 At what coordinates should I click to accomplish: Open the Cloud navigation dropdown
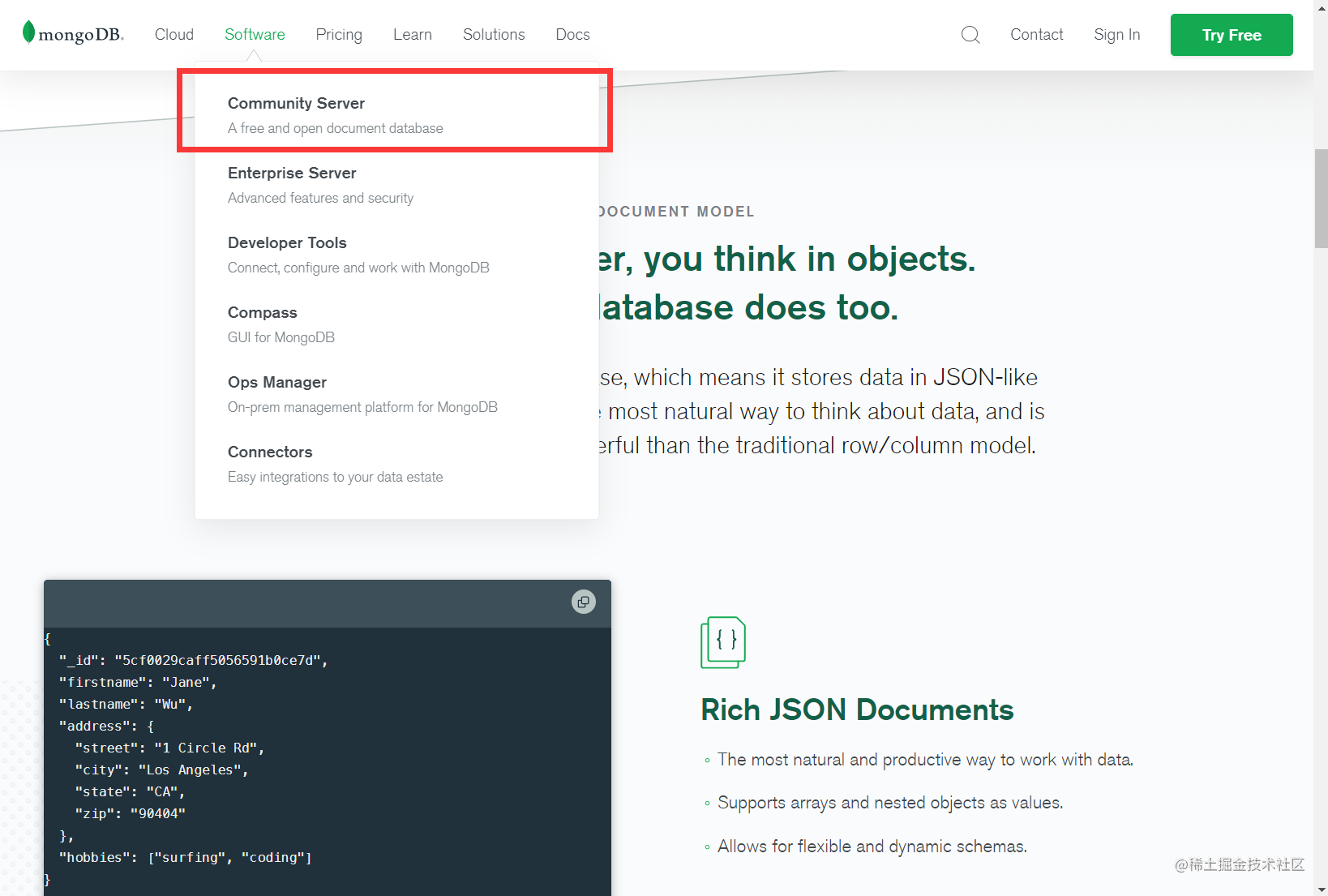pyautogui.click(x=173, y=34)
